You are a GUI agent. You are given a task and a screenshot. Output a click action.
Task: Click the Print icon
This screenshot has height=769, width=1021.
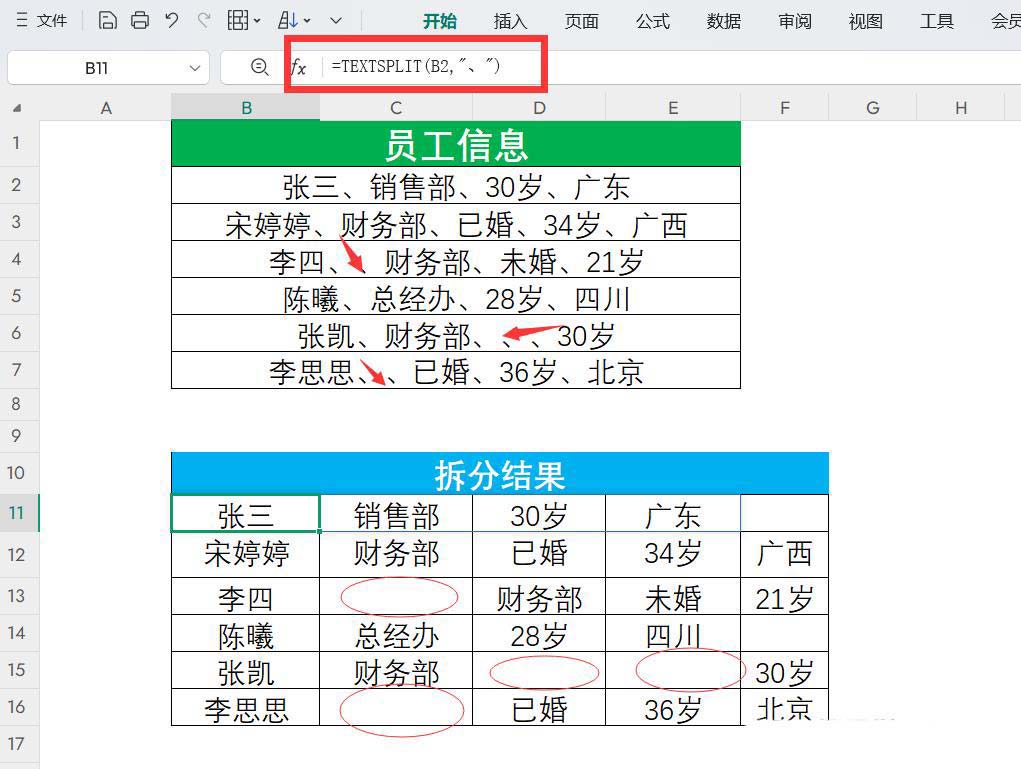pos(140,20)
